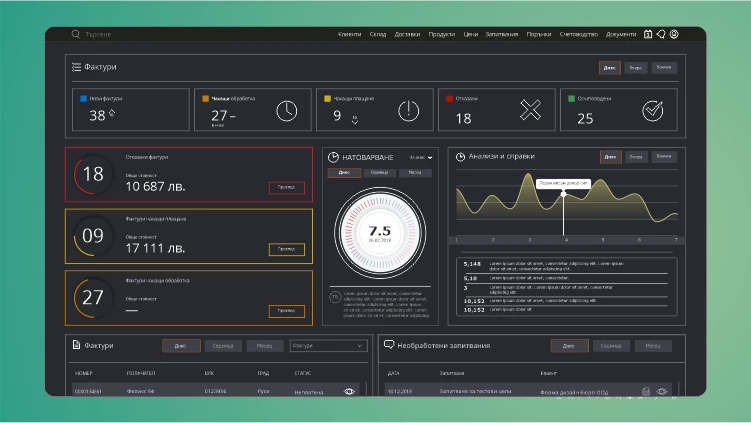Click the checkmark icon on the accounted card
This screenshot has width=751, height=423.
pyautogui.click(x=653, y=111)
